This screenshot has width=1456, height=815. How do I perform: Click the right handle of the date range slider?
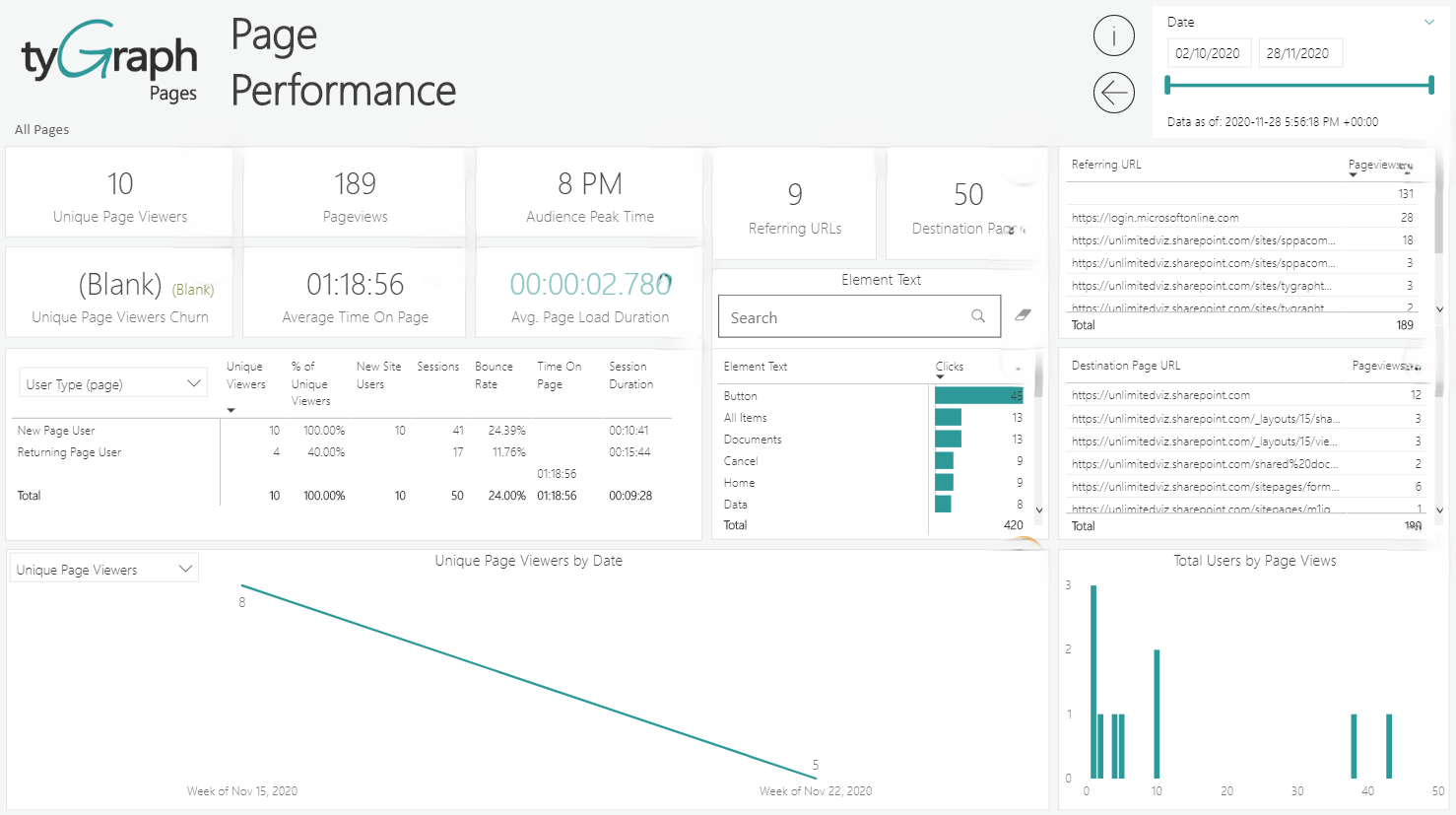tap(1429, 86)
